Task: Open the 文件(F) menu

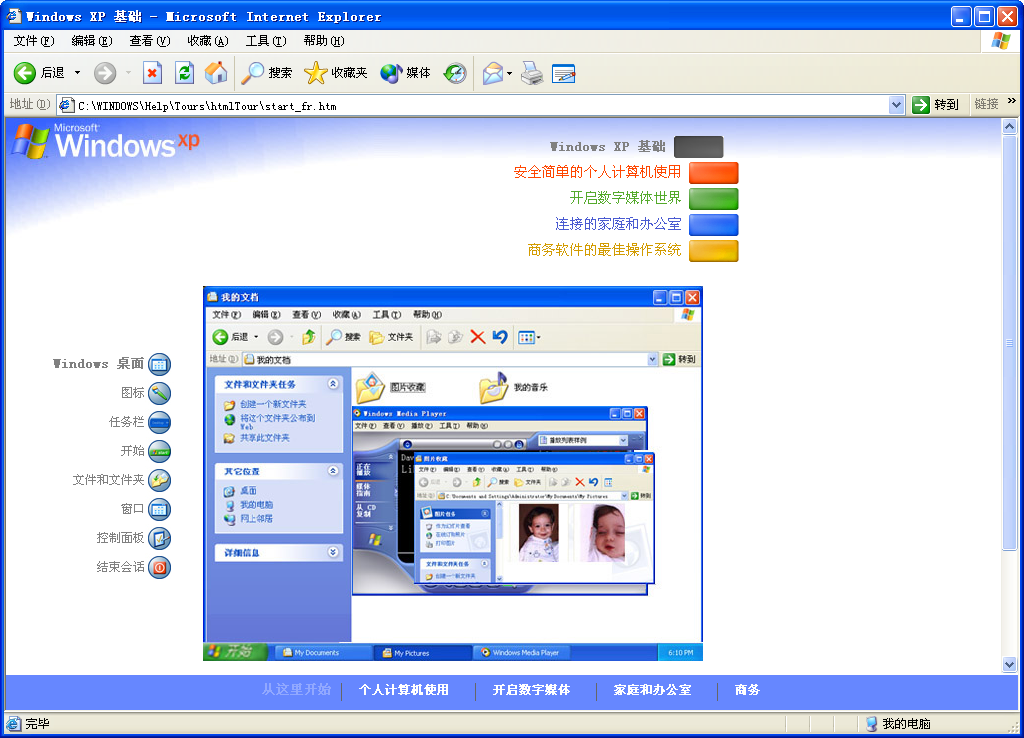Action: [x=34, y=40]
